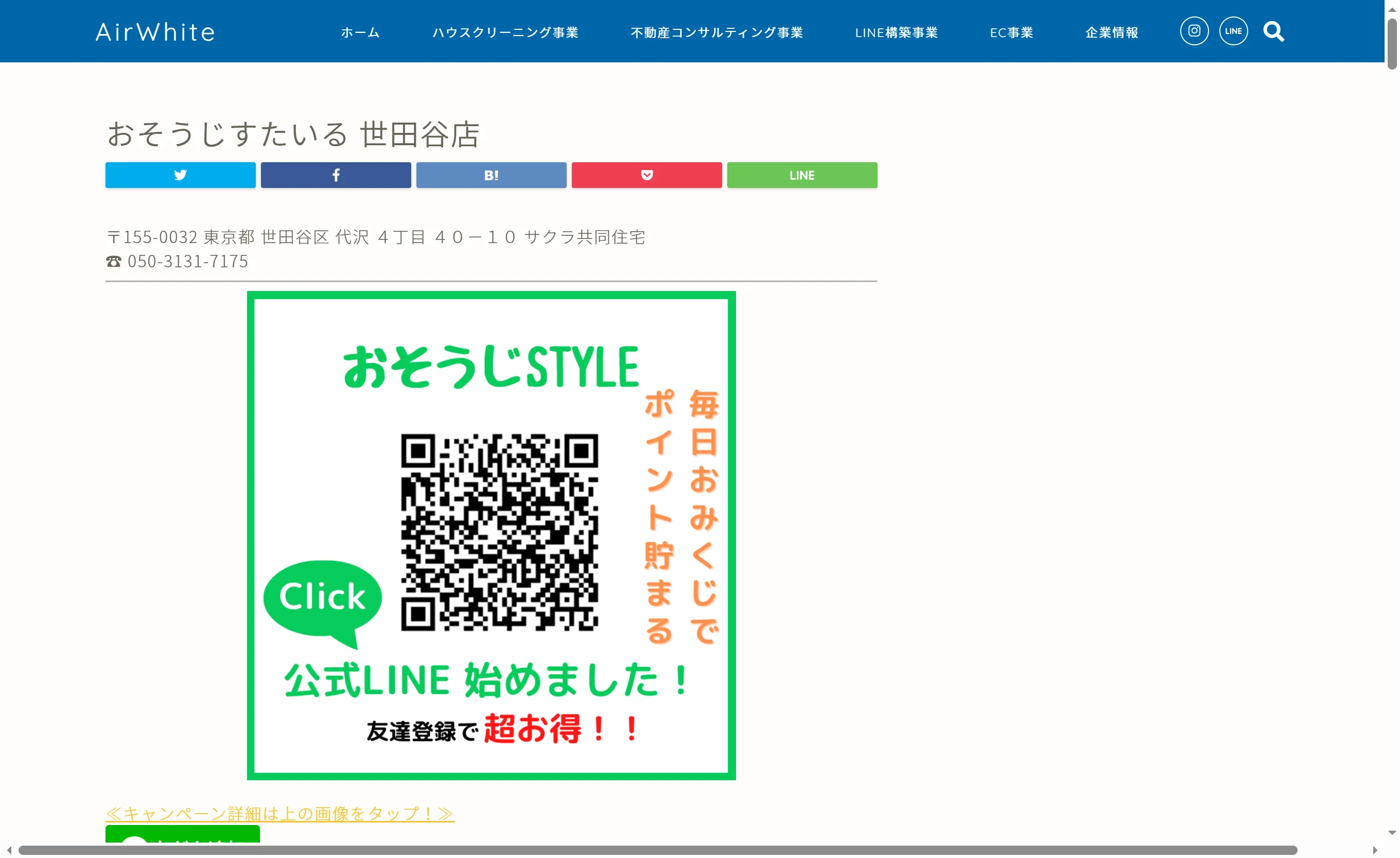Image resolution: width=1400 pixels, height=858 pixels.
Task: Click the green Click speech bubble
Action: pos(322,597)
